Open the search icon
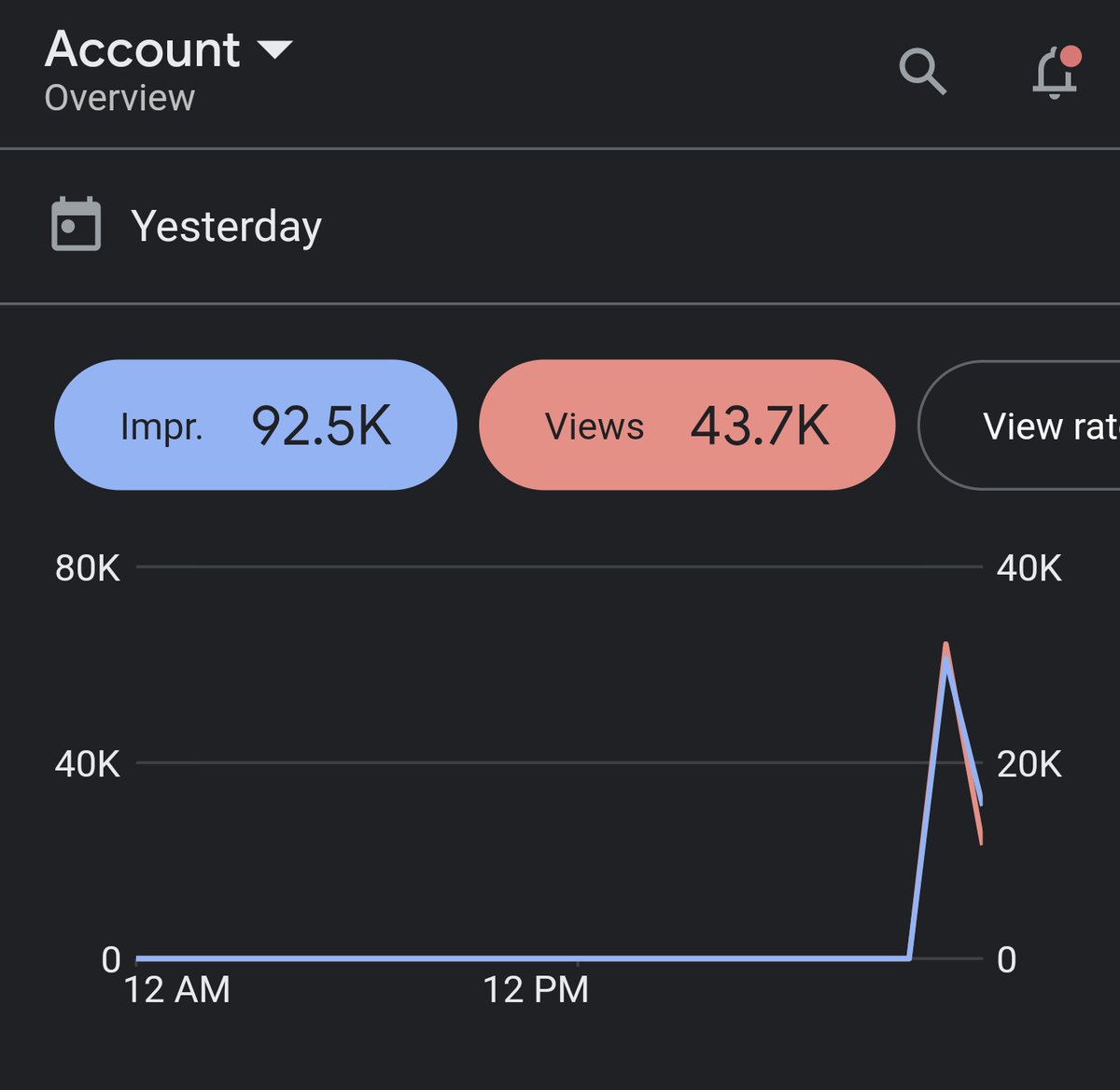The height and width of the screenshot is (1090, 1120). pos(922,72)
